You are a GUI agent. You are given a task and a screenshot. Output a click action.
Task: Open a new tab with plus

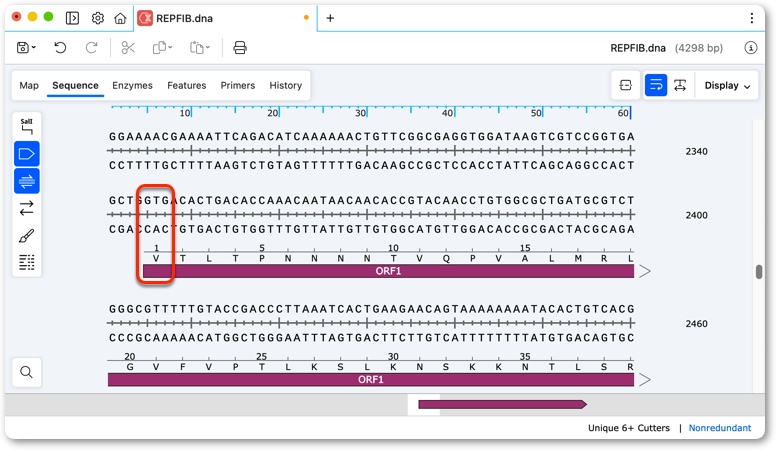tap(330, 18)
